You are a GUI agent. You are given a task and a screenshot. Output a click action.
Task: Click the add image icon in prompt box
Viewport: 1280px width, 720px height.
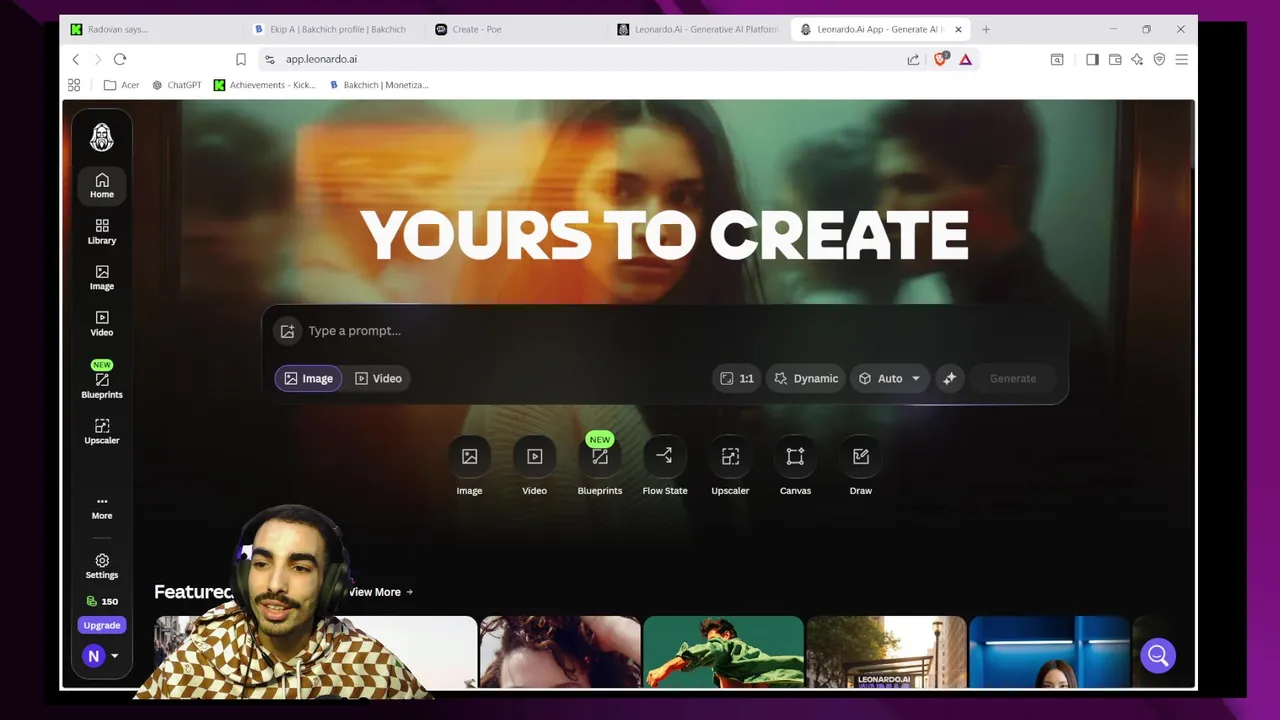[287, 331]
